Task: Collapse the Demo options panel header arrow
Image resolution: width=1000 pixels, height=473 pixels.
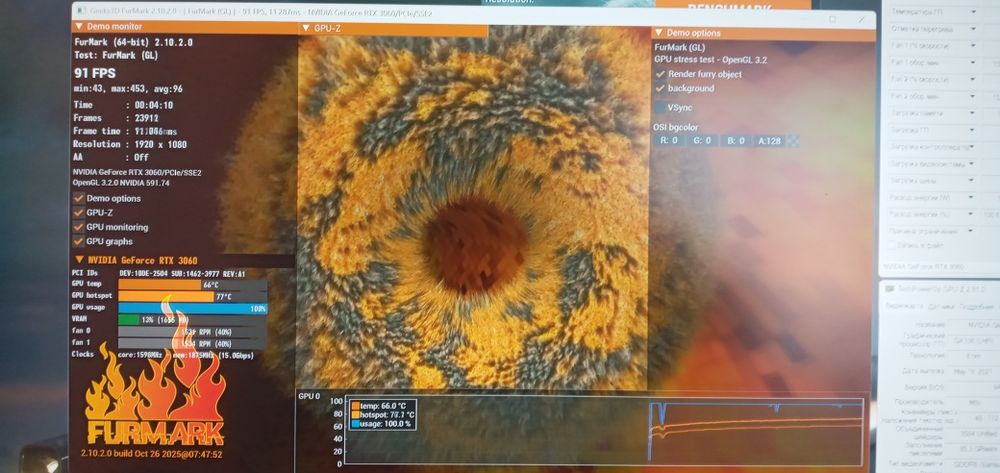Action: [x=658, y=33]
